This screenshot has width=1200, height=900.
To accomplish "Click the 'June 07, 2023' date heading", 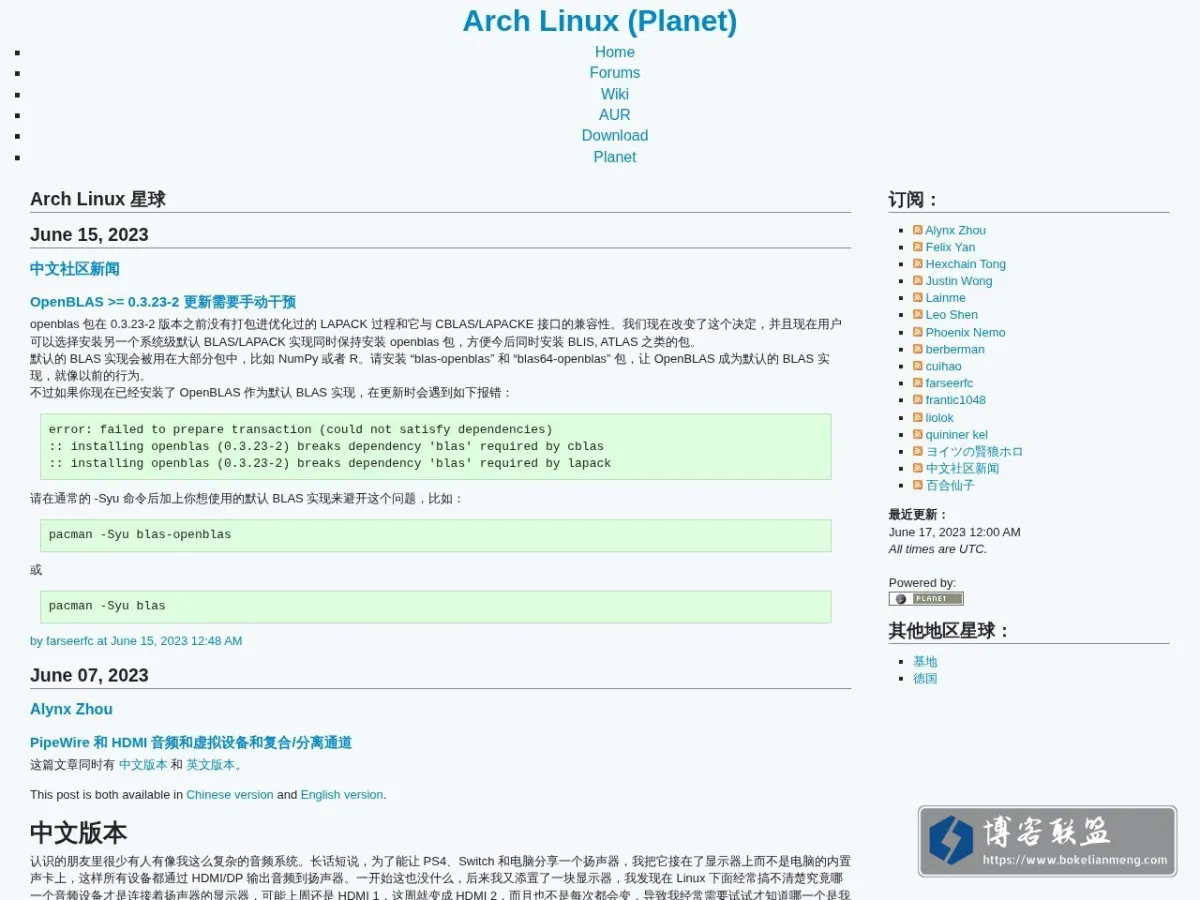I will coord(89,676).
